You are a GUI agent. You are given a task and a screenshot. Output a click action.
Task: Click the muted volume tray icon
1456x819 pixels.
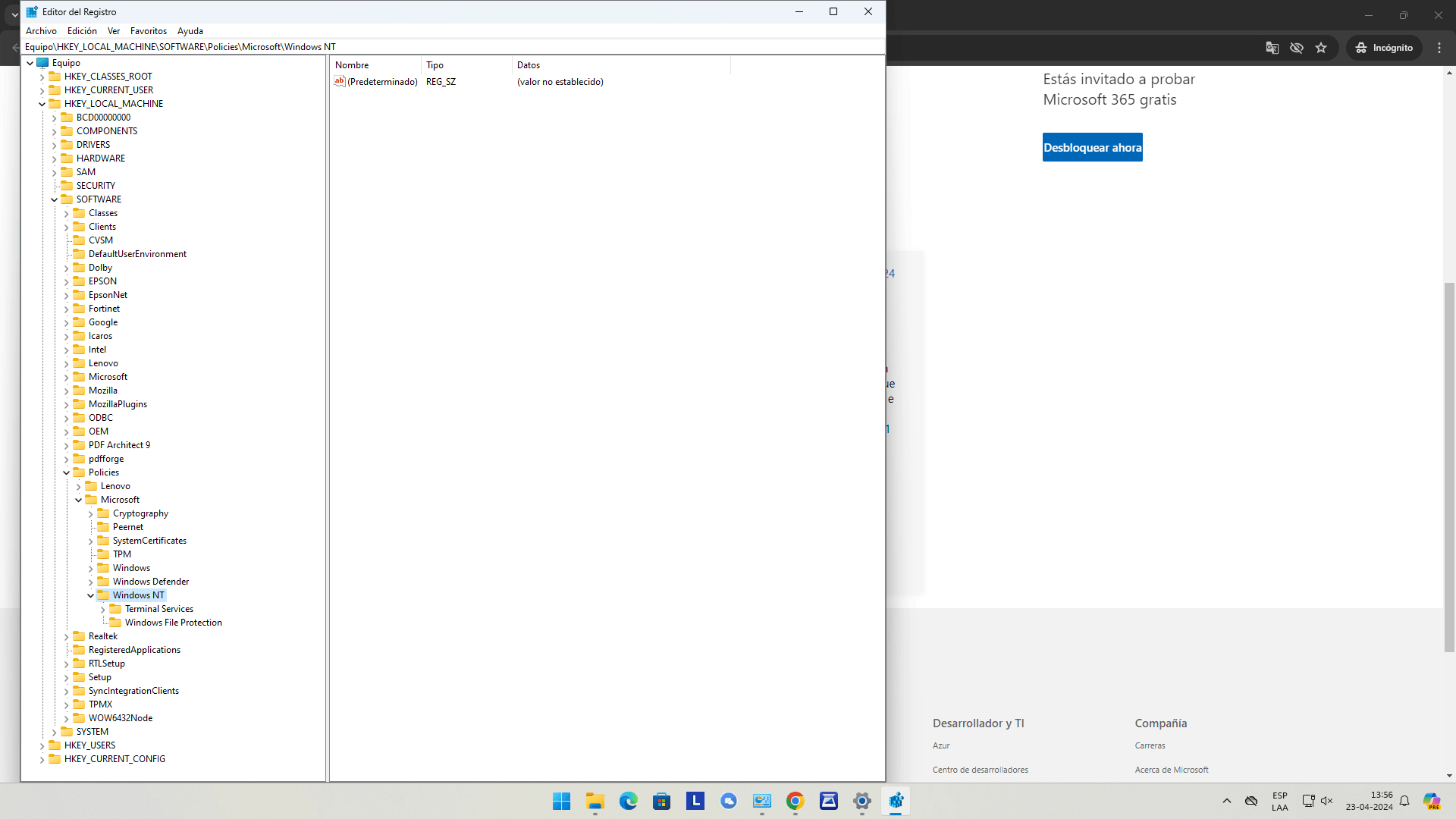[x=1326, y=801]
